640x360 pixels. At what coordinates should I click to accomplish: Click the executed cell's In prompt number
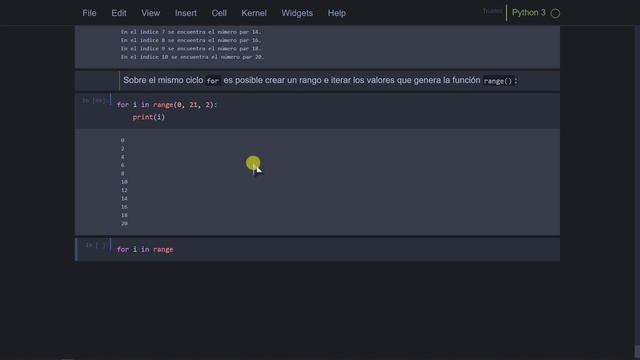click(95, 100)
